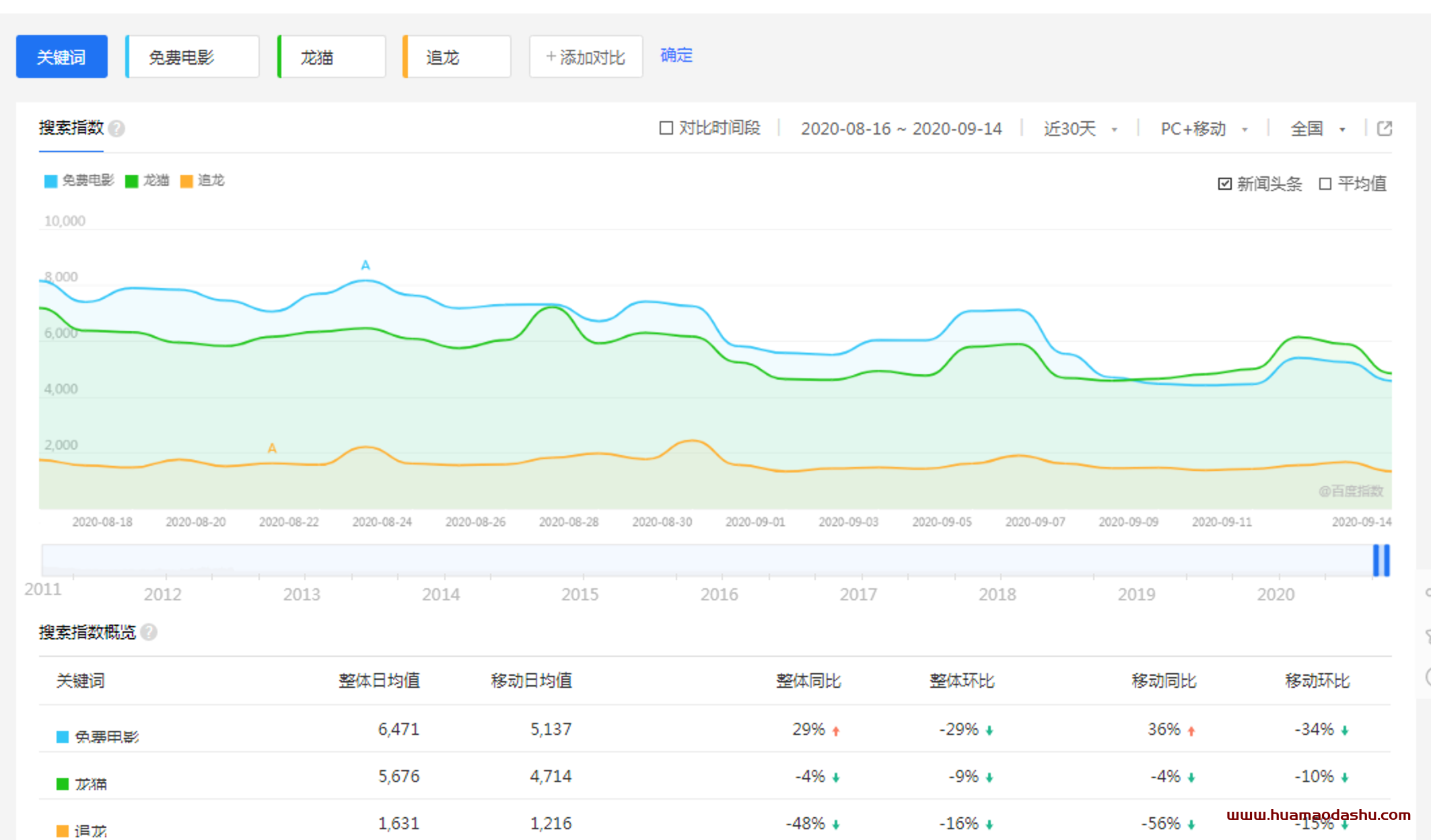Viewport: 1431px width, 840px height.
Task: Click the 龙猫 row in the overview table
Action: click(715, 777)
